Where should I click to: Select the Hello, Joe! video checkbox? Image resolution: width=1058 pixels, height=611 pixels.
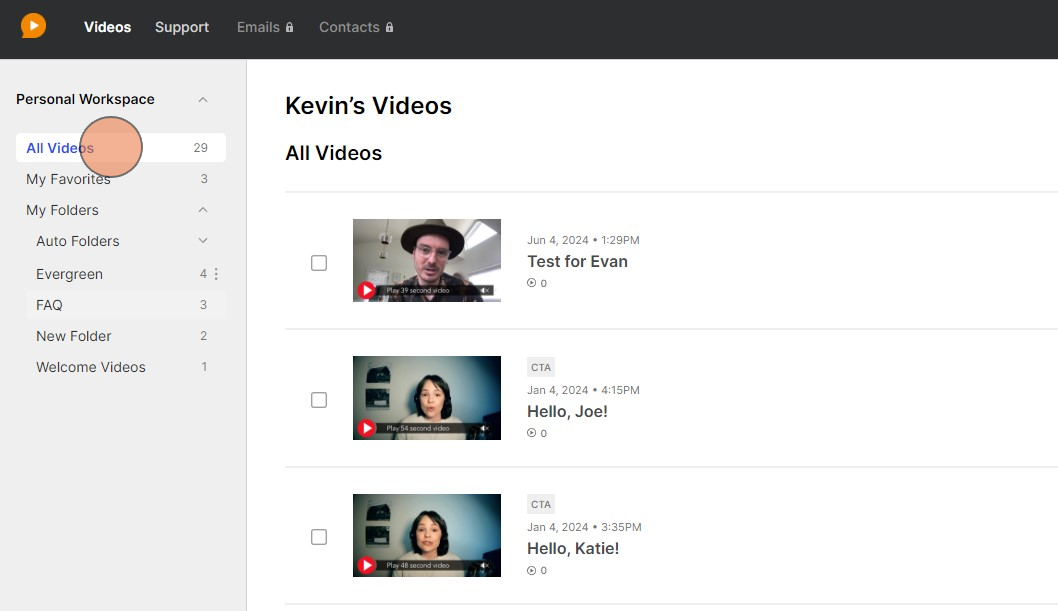click(318, 400)
